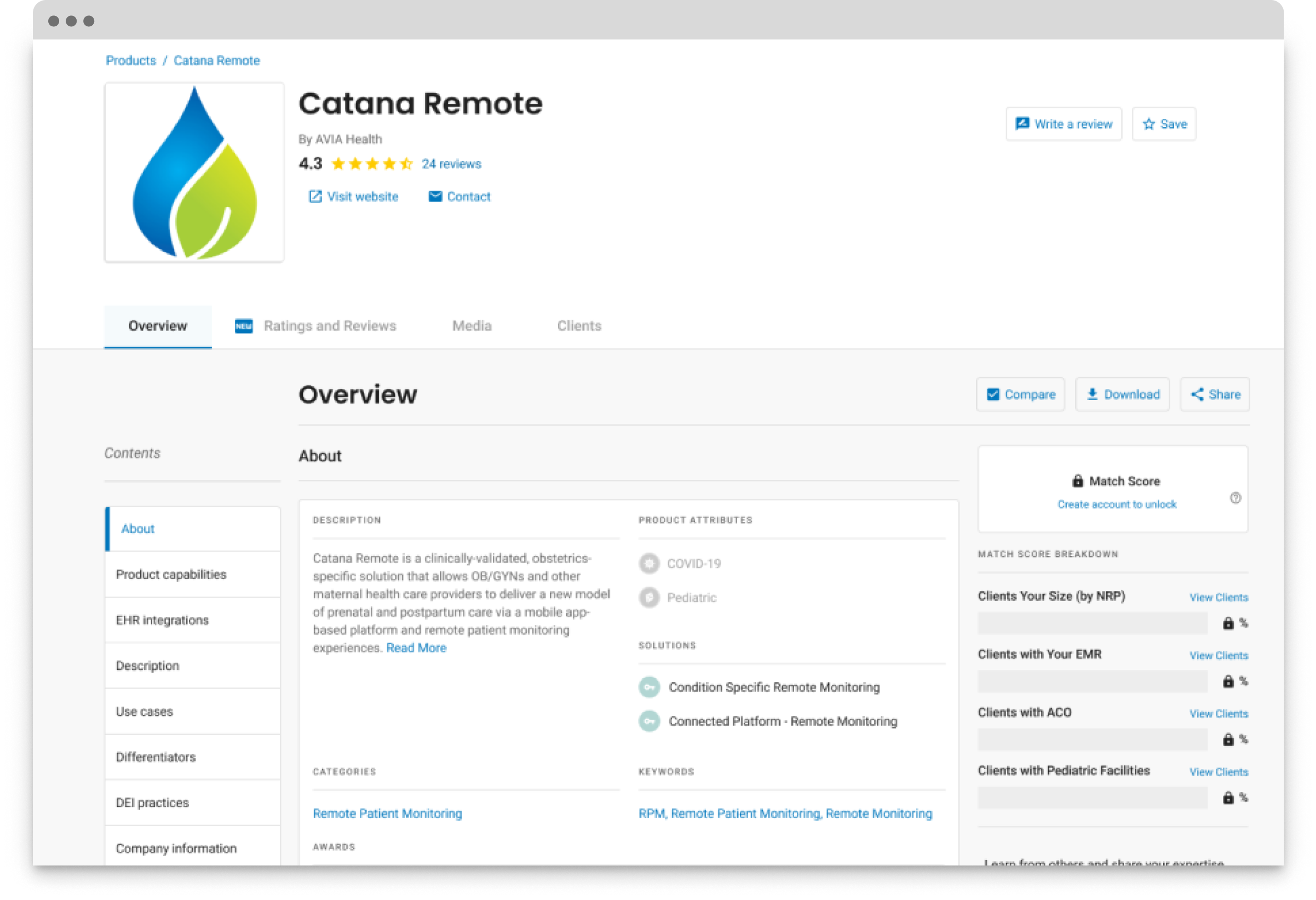1316x900 pixels.
Task: Click the Match Score help question icon
Action: [1235, 498]
